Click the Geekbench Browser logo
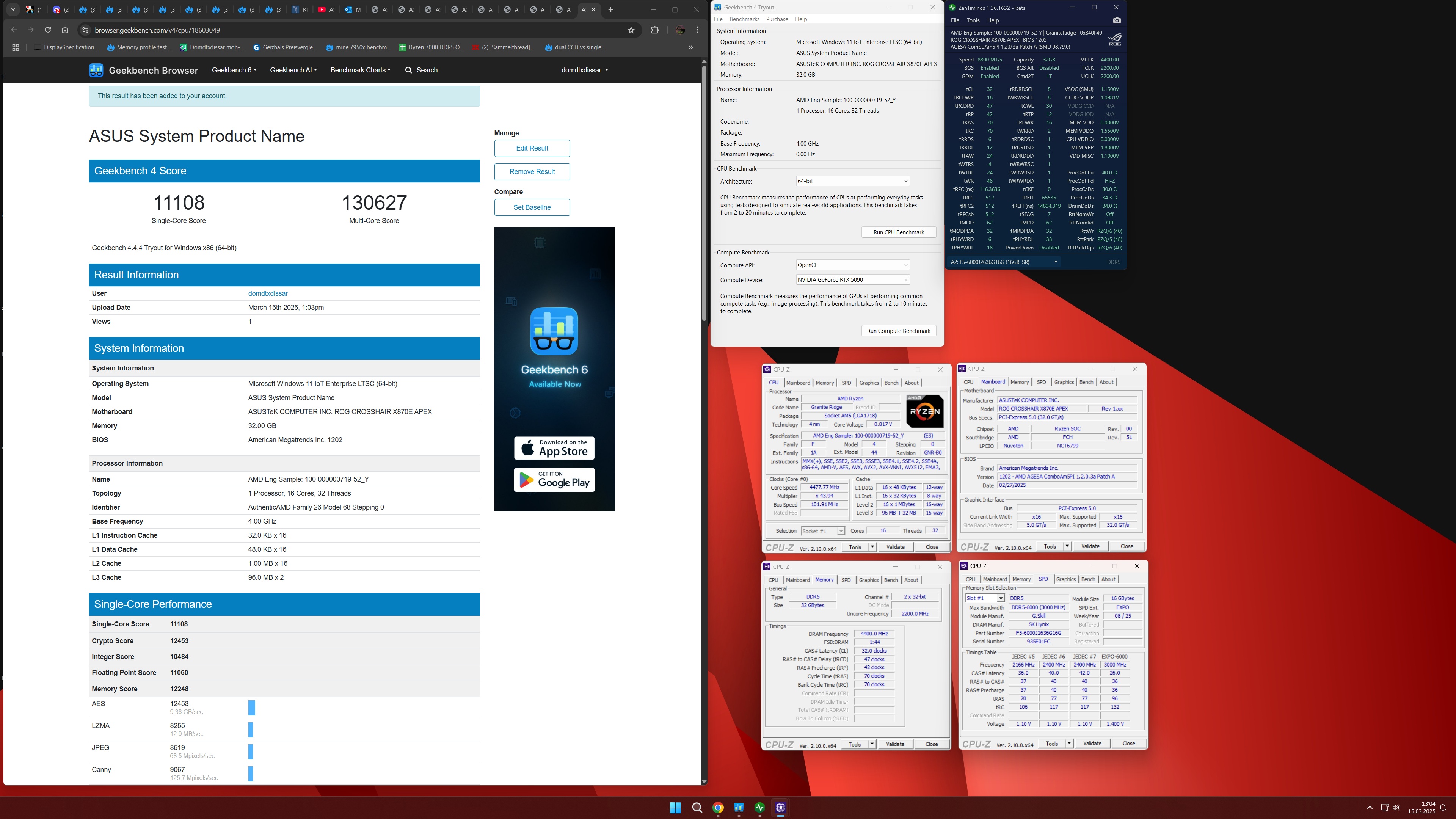 (x=144, y=70)
